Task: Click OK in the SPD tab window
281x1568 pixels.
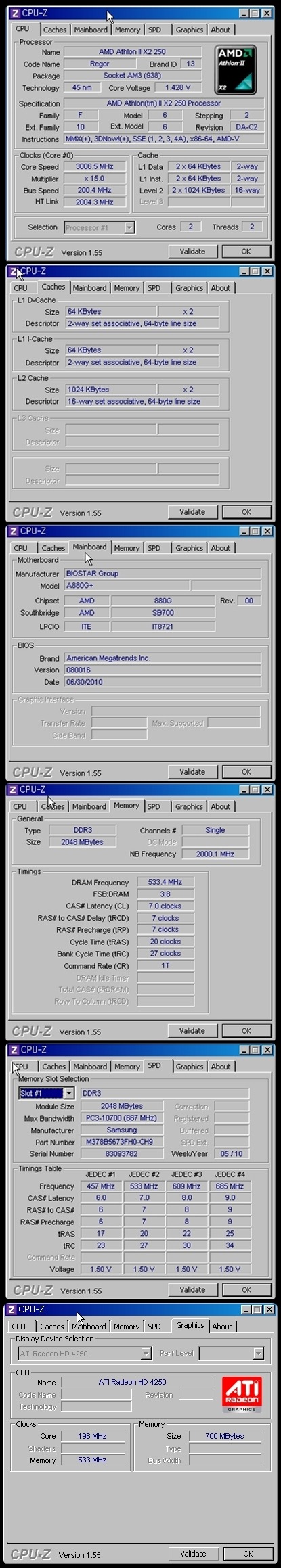Action: click(246, 1290)
